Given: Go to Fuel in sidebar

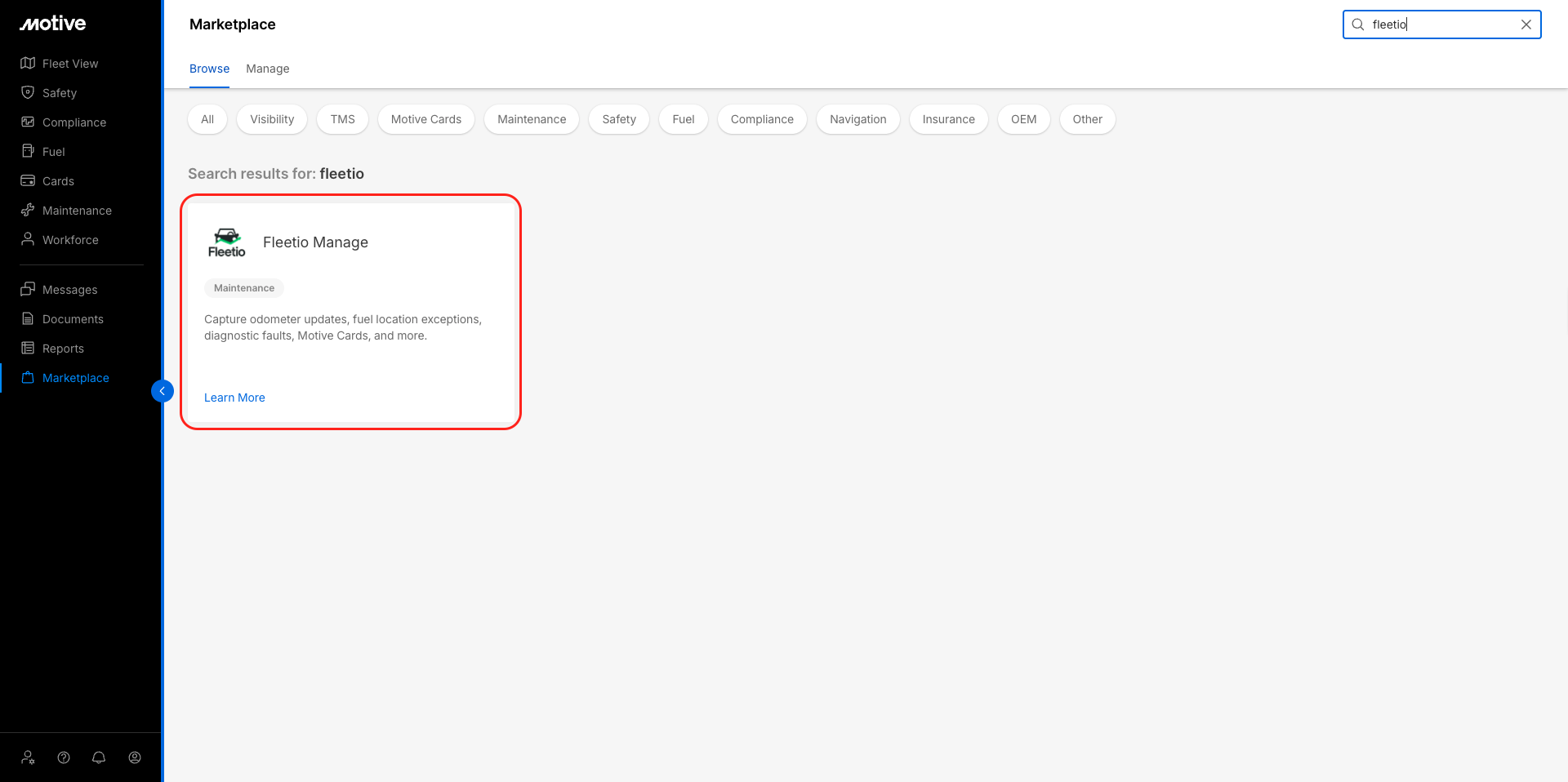Looking at the screenshot, I should click(x=54, y=152).
